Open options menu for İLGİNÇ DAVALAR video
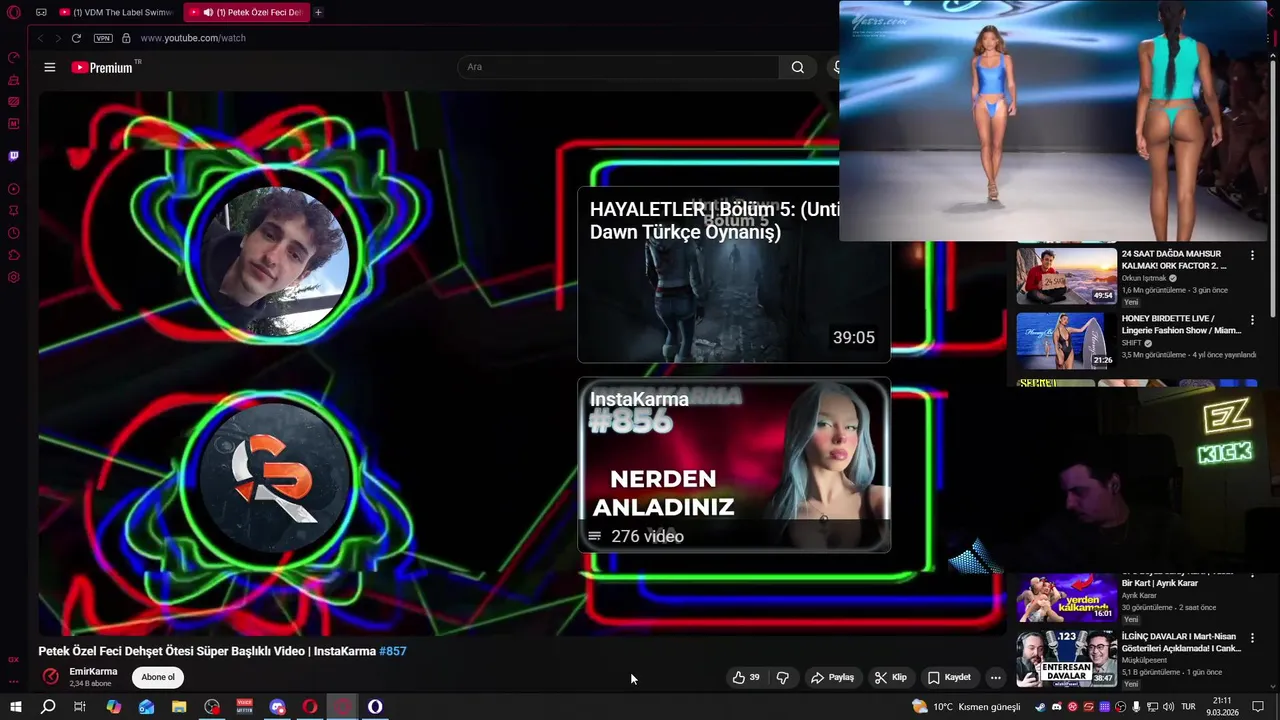Image resolution: width=1280 pixels, height=720 pixels. tap(1252, 638)
